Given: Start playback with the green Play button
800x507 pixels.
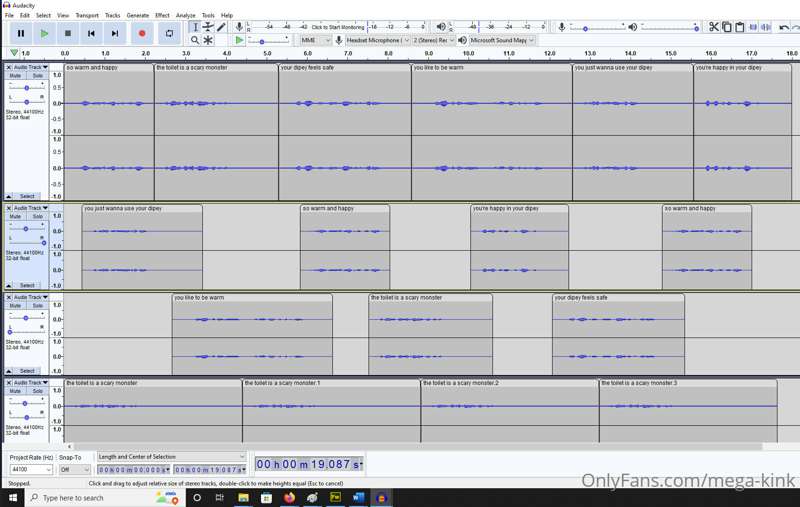Looking at the screenshot, I should (x=44, y=34).
